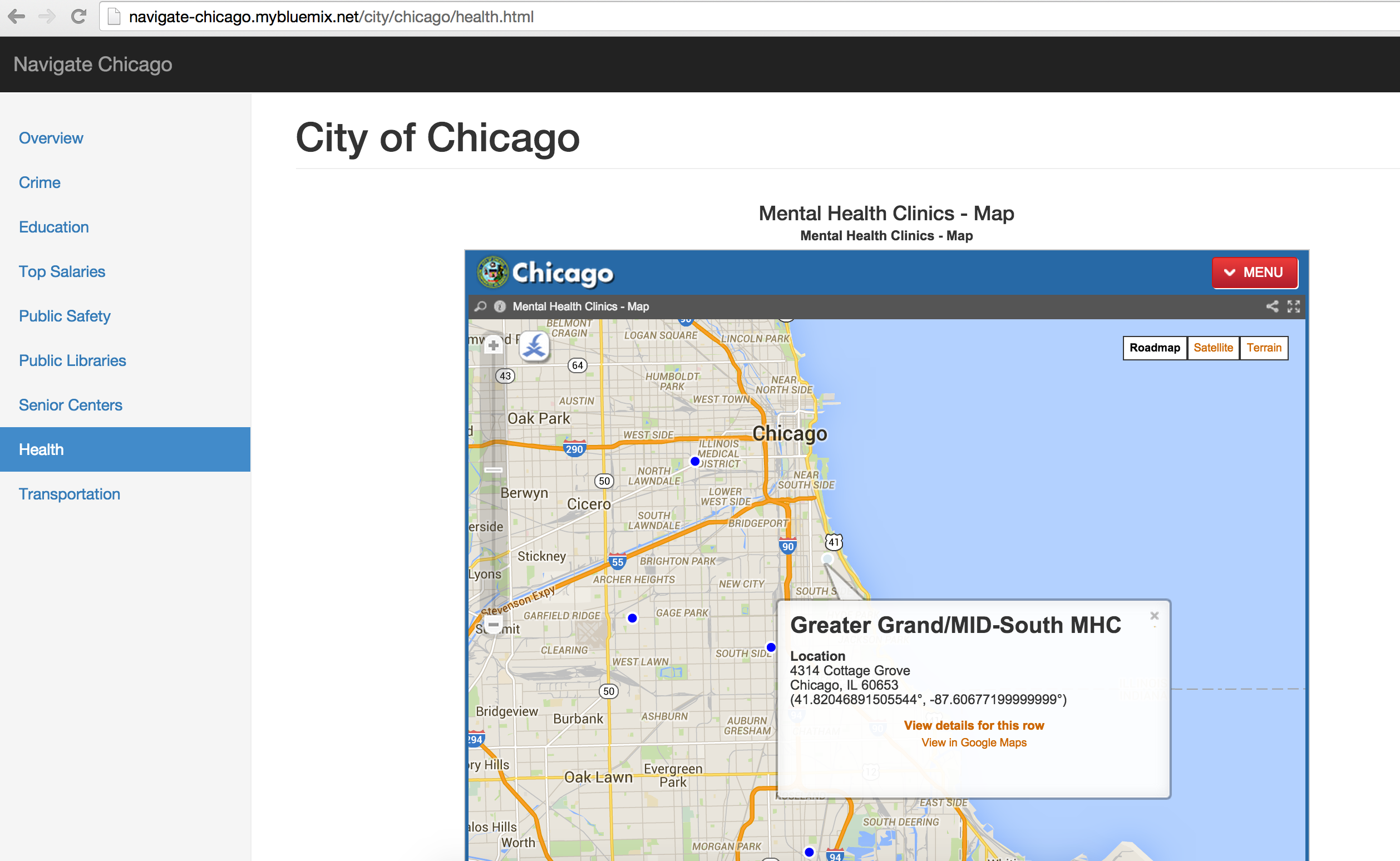This screenshot has height=861, width=1400.
Task: Click the map search magnifier icon
Action: click(480, 306)
